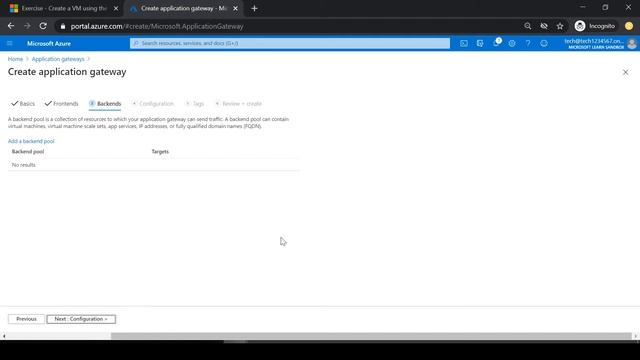The image size is (640, 360).
Task: Go to Home breadcrumb
Action: pos(15,59)
